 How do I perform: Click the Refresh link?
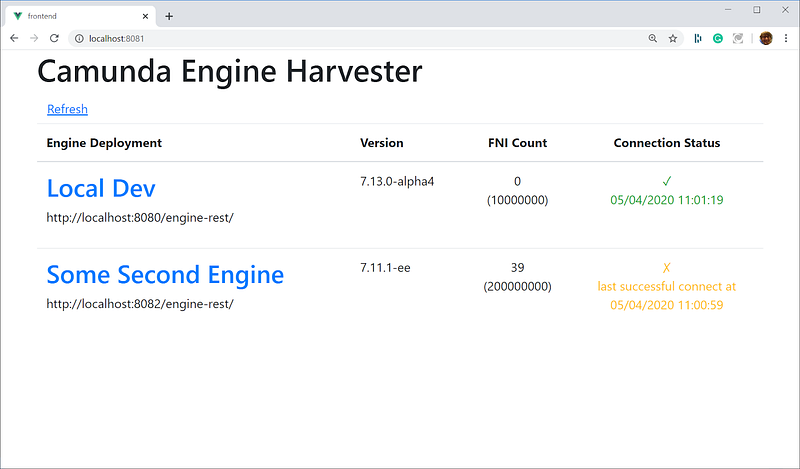(x=67, y=109)
